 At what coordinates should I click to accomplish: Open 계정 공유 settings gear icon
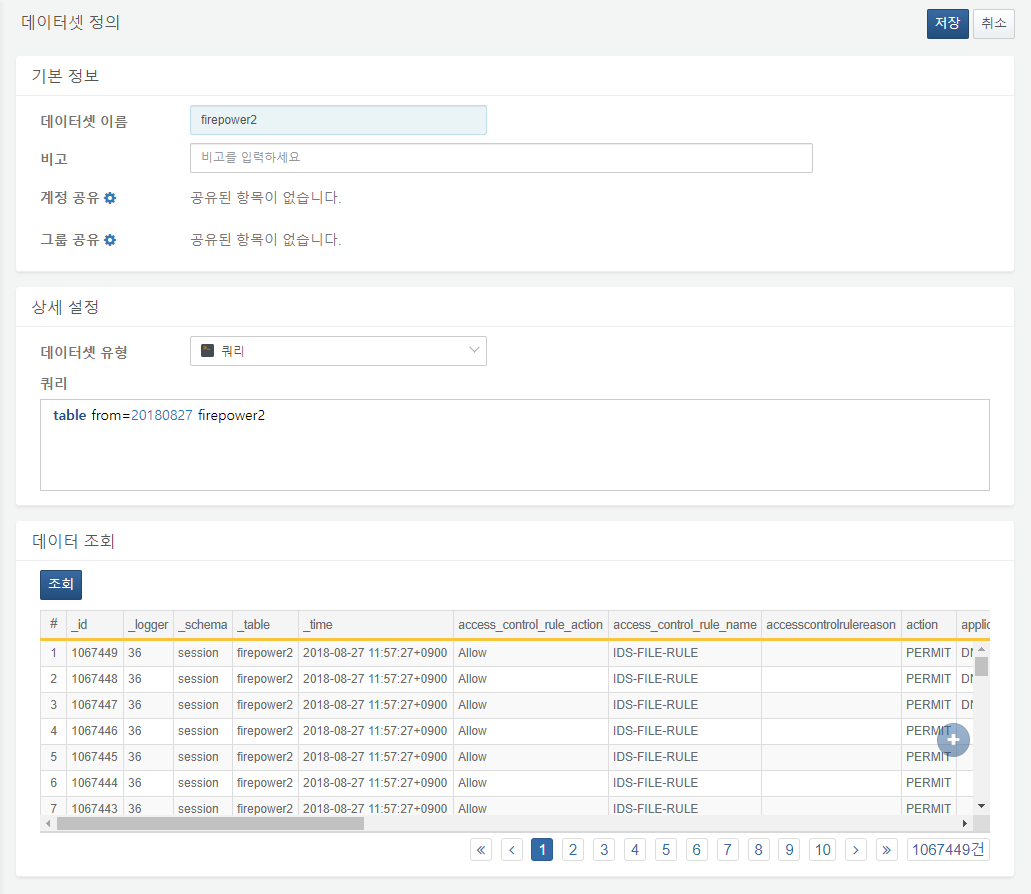(110, 198)
